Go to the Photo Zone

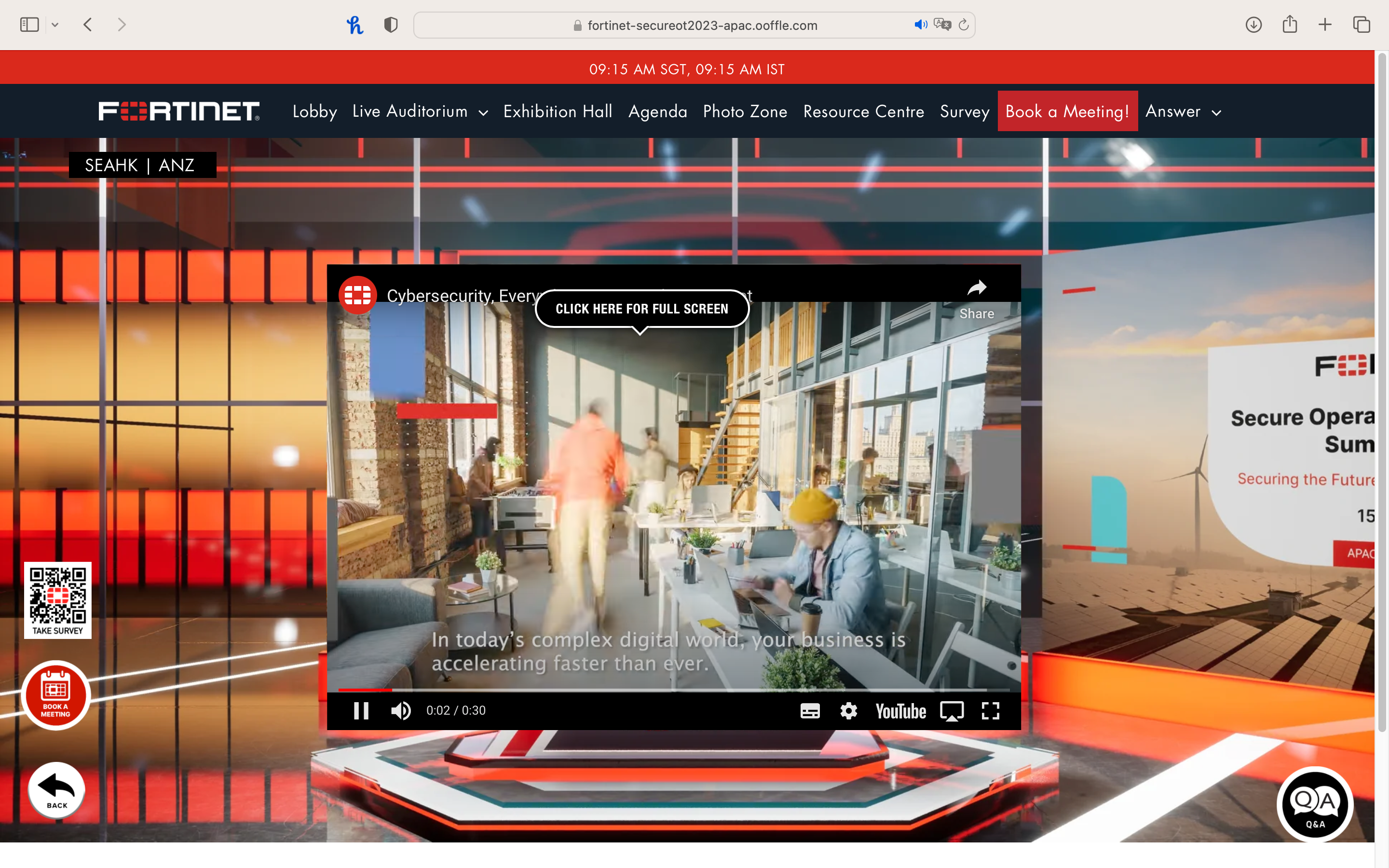pos(745,111)
